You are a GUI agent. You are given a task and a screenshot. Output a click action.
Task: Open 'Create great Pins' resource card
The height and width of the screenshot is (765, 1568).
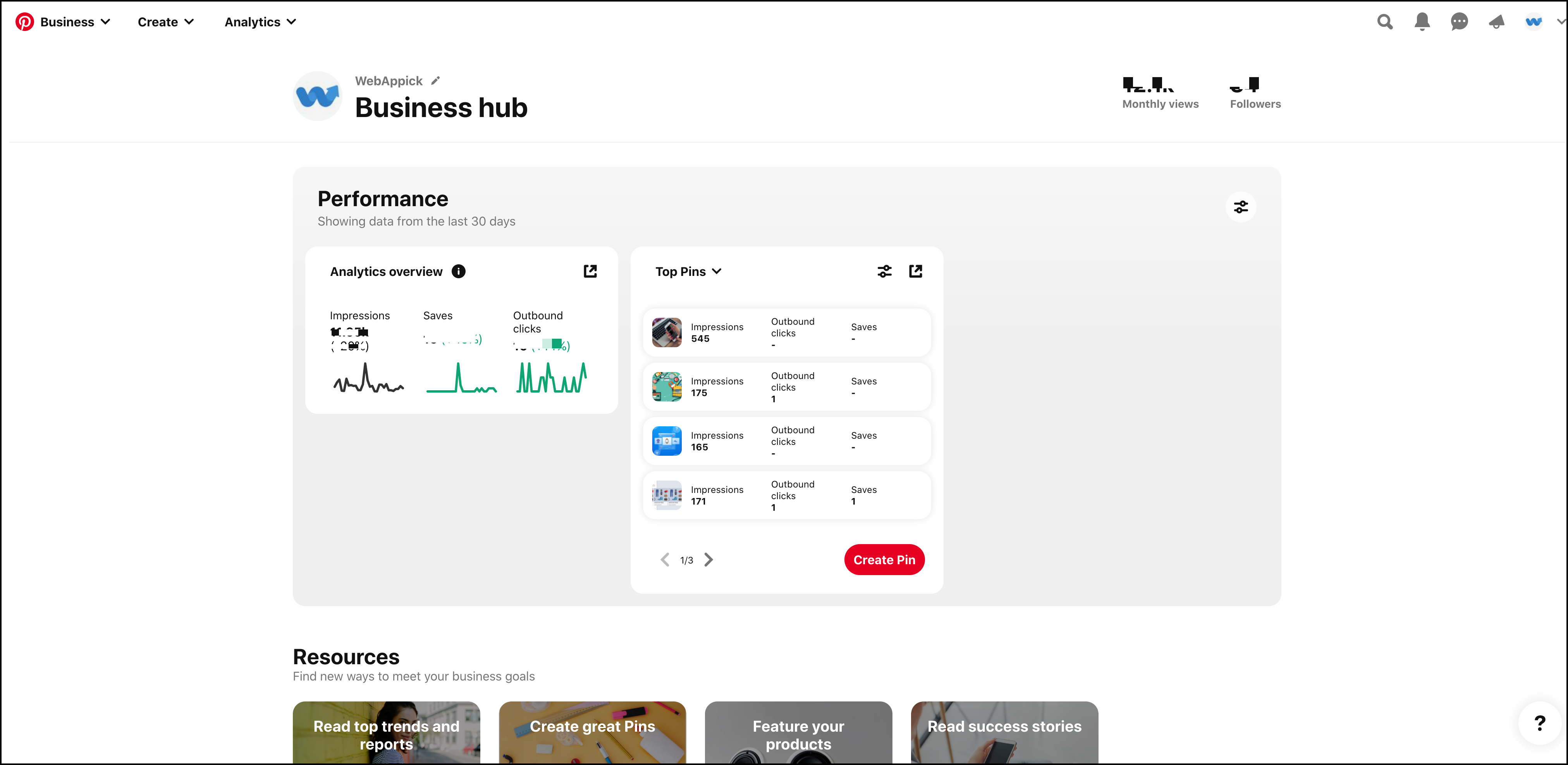pos(592,733)
